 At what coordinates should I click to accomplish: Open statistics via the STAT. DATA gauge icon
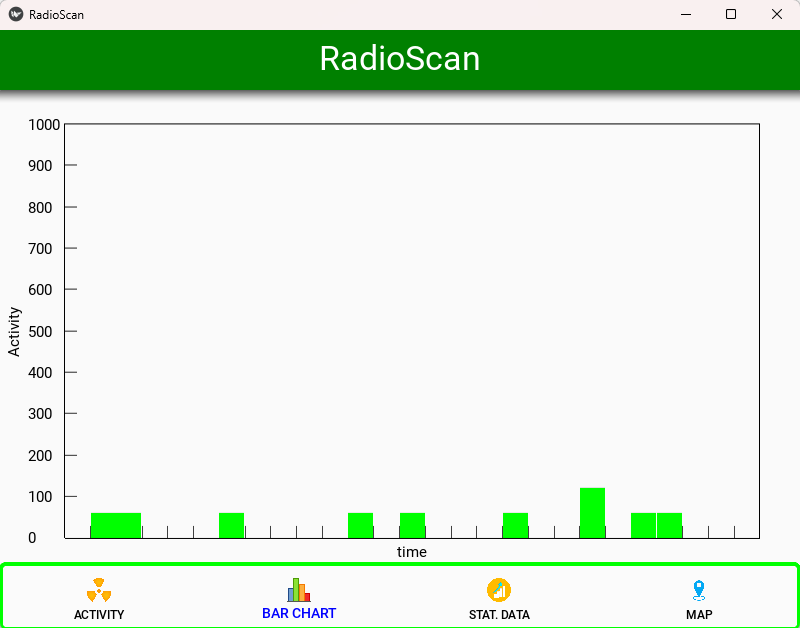(499, 589)
